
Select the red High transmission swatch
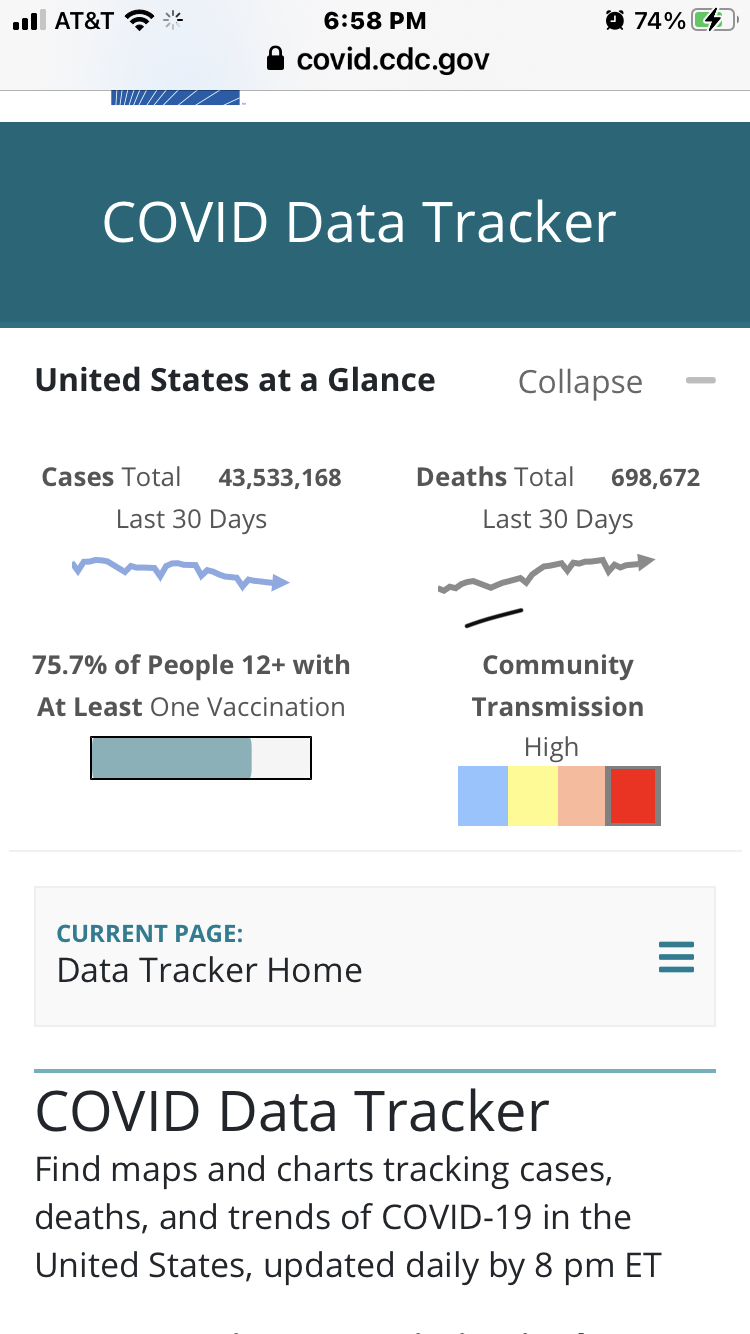click(x=633, y=796)
